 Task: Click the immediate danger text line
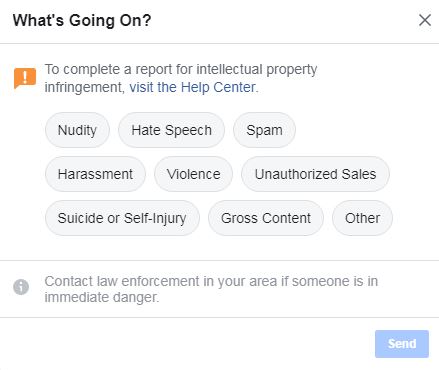(x=102, y=297)
